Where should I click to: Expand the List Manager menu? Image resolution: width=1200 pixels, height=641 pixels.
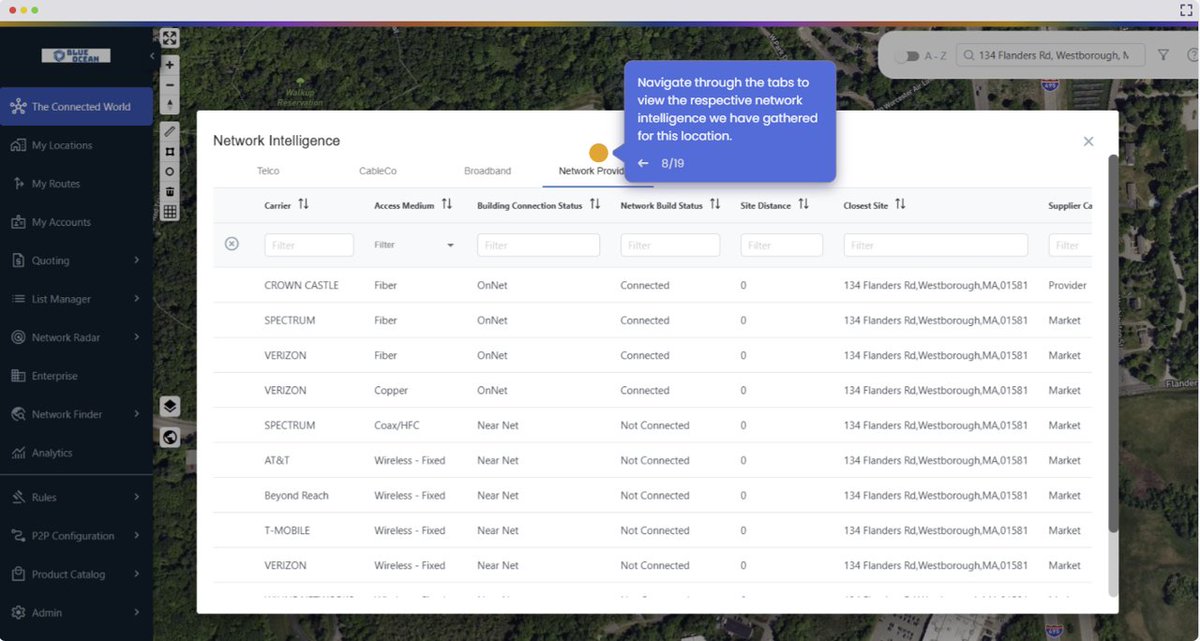pyautogui.click(x=136, y=299)
